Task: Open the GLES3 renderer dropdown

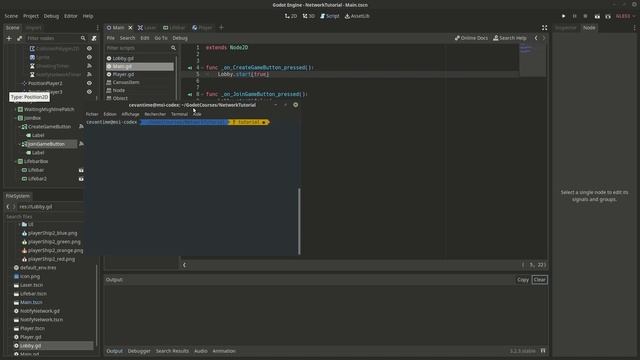Action: point(625,16)
